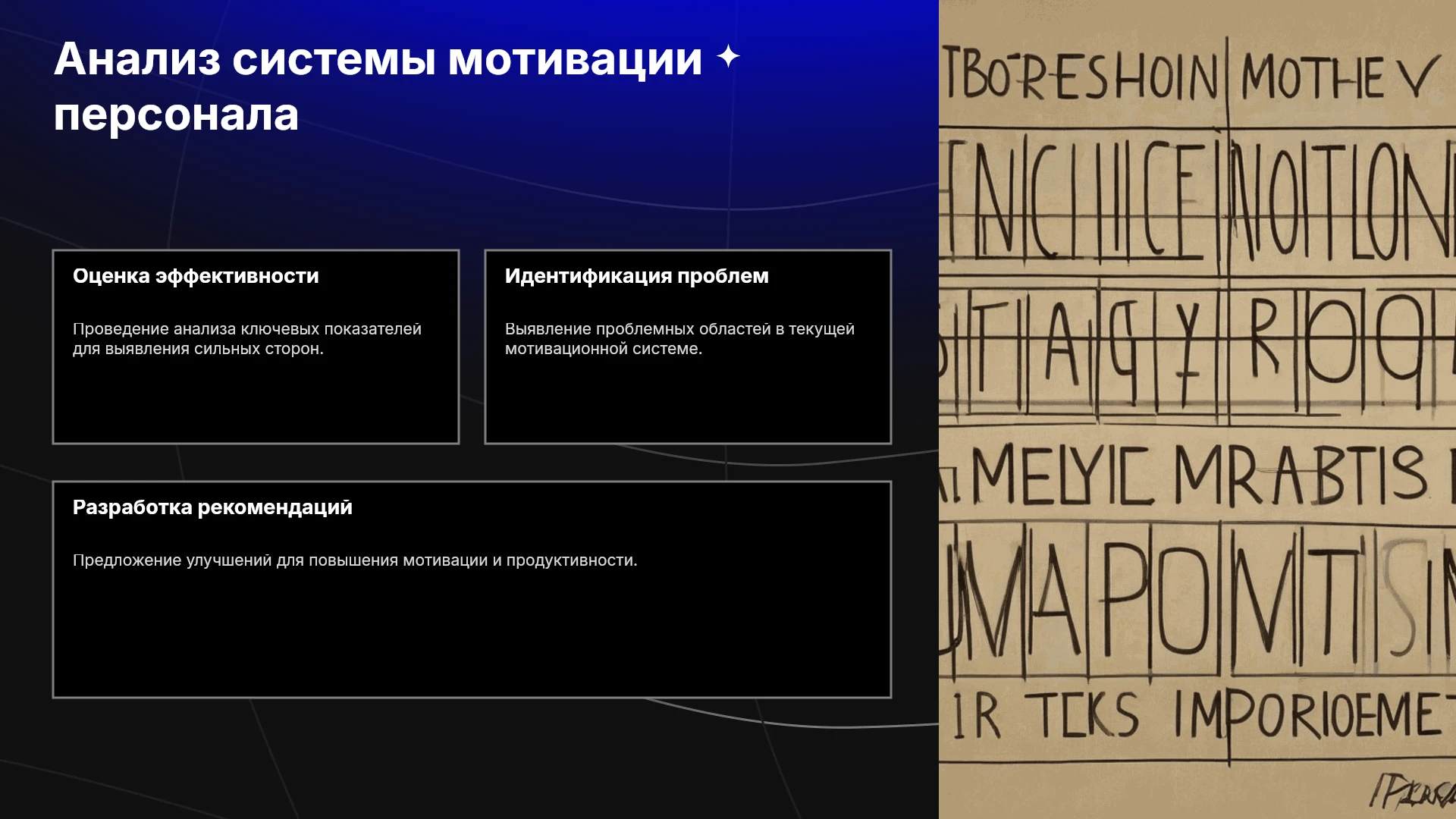The height and width of the screenshot is (819, 1456).
Task: Click the 'TBORESHOIN' lettering in the image
Action: click(x=1080, y=77)
